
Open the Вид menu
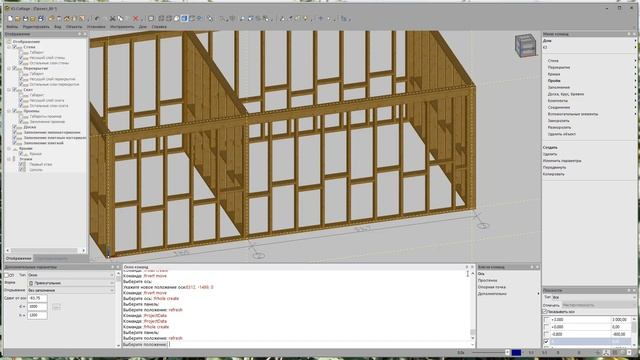(x=58, y=27)
